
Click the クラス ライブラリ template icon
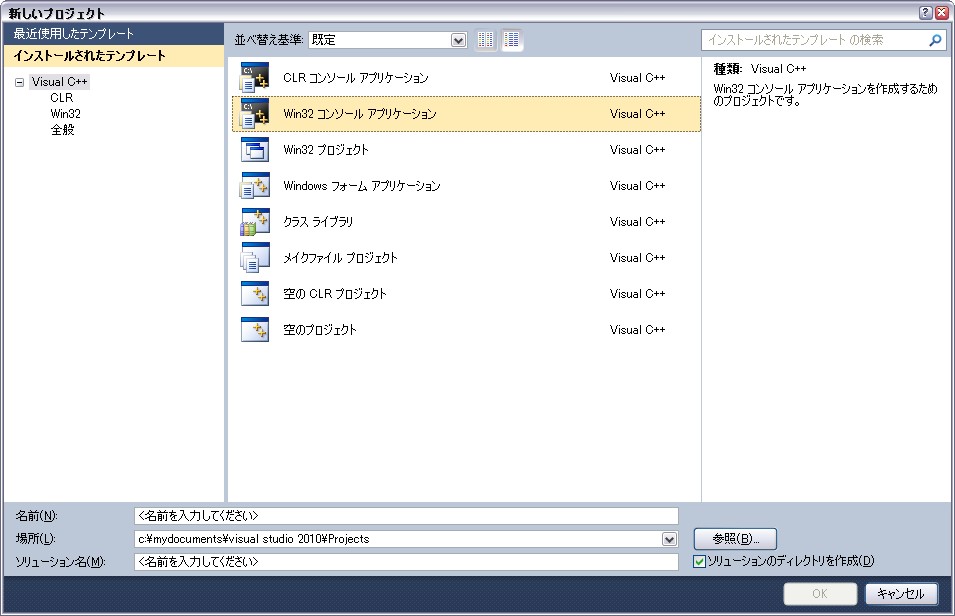[x=255, y=221]
